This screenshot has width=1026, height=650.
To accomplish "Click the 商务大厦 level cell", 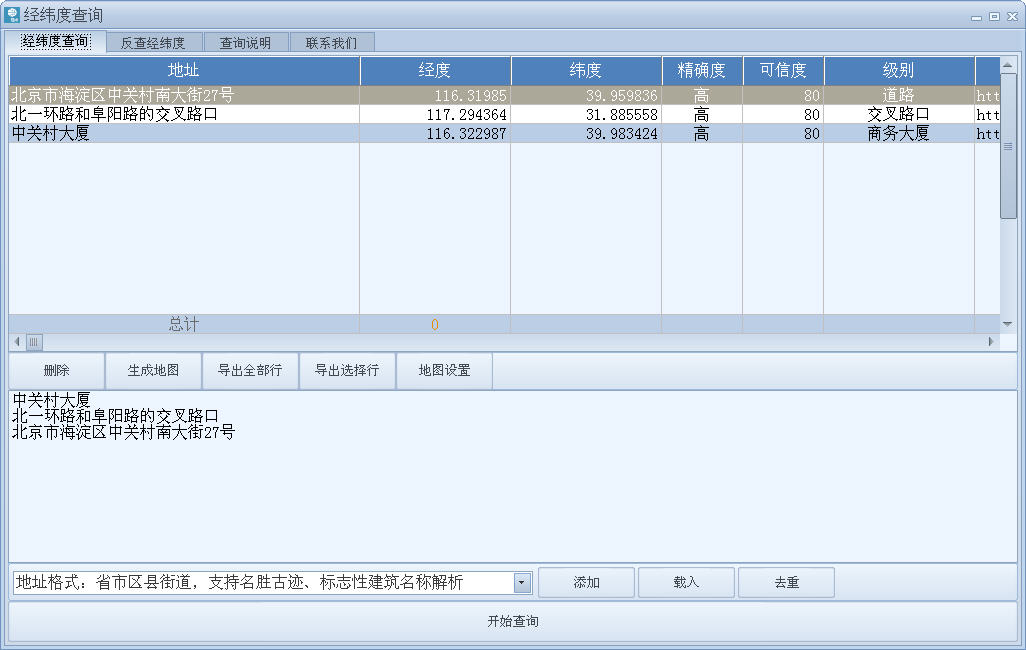I will 898,134.
